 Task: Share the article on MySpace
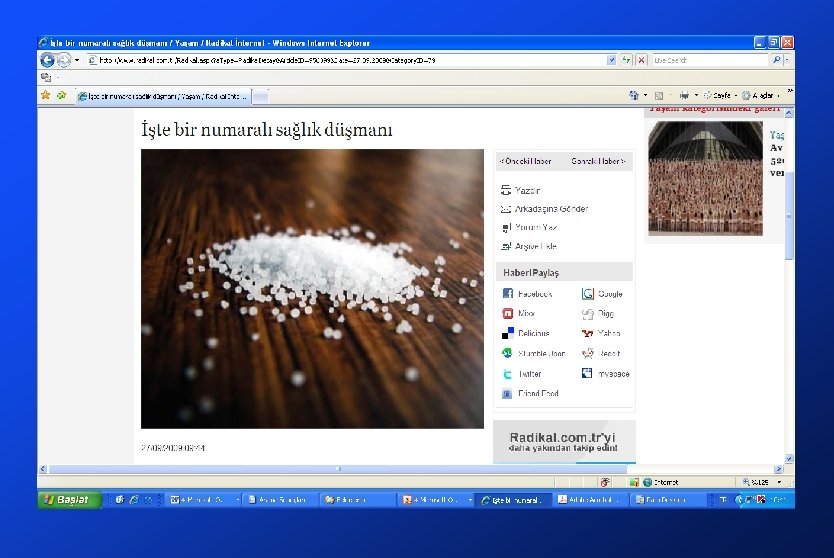tap(606, 373)
